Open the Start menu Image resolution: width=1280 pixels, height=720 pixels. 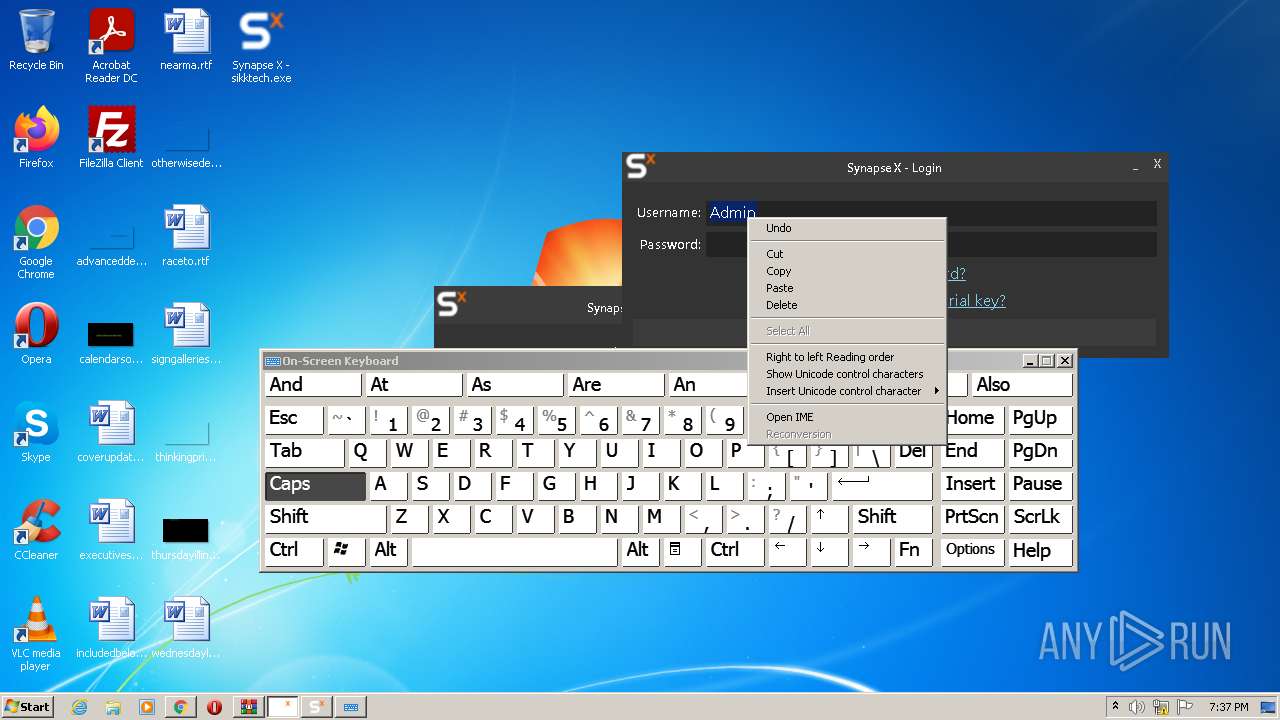tap(27, 707)
